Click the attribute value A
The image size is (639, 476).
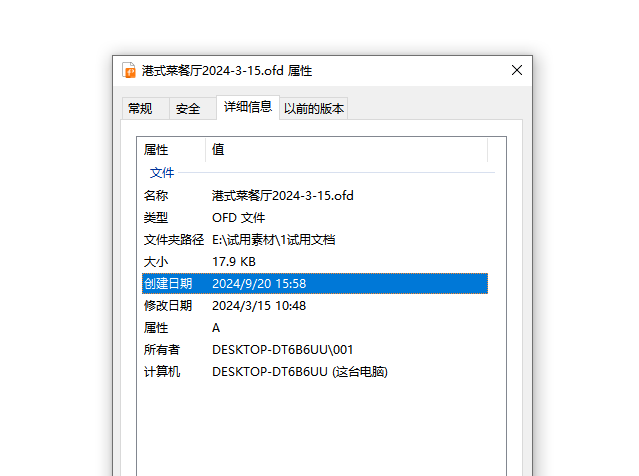coord(216,328)
